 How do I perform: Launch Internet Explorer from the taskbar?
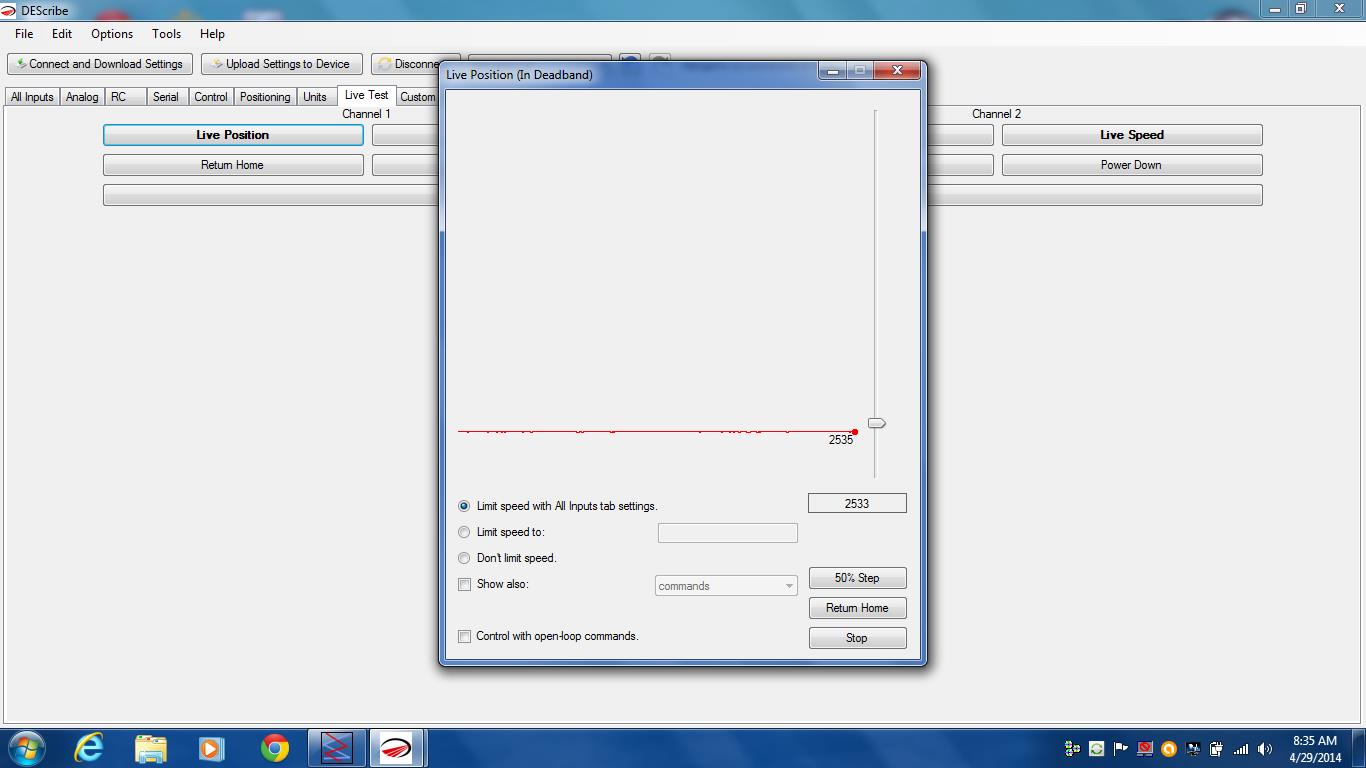click(89, 748)
